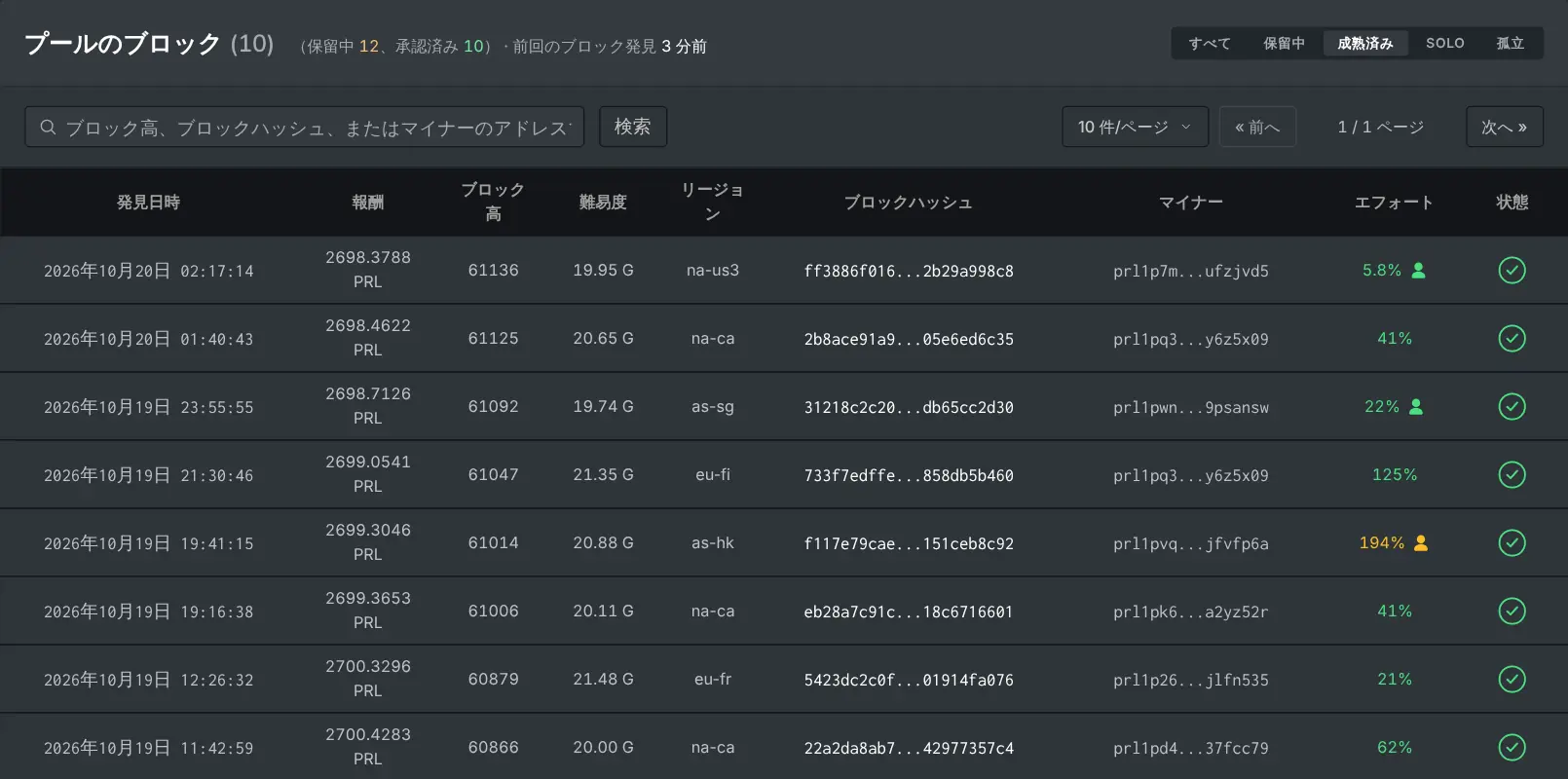
Task: Click the 報酬 column header
Action: [x=368, y=202]
